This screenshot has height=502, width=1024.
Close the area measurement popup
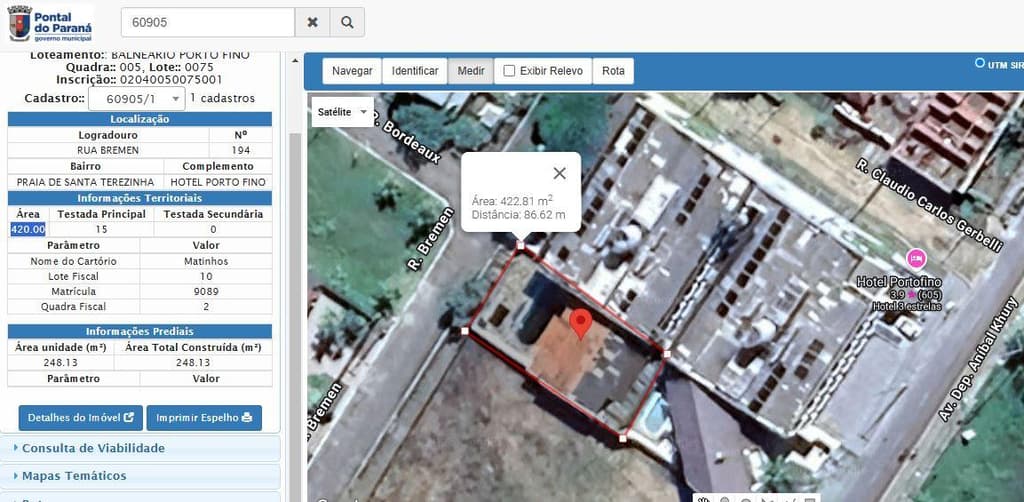(560, 173)
